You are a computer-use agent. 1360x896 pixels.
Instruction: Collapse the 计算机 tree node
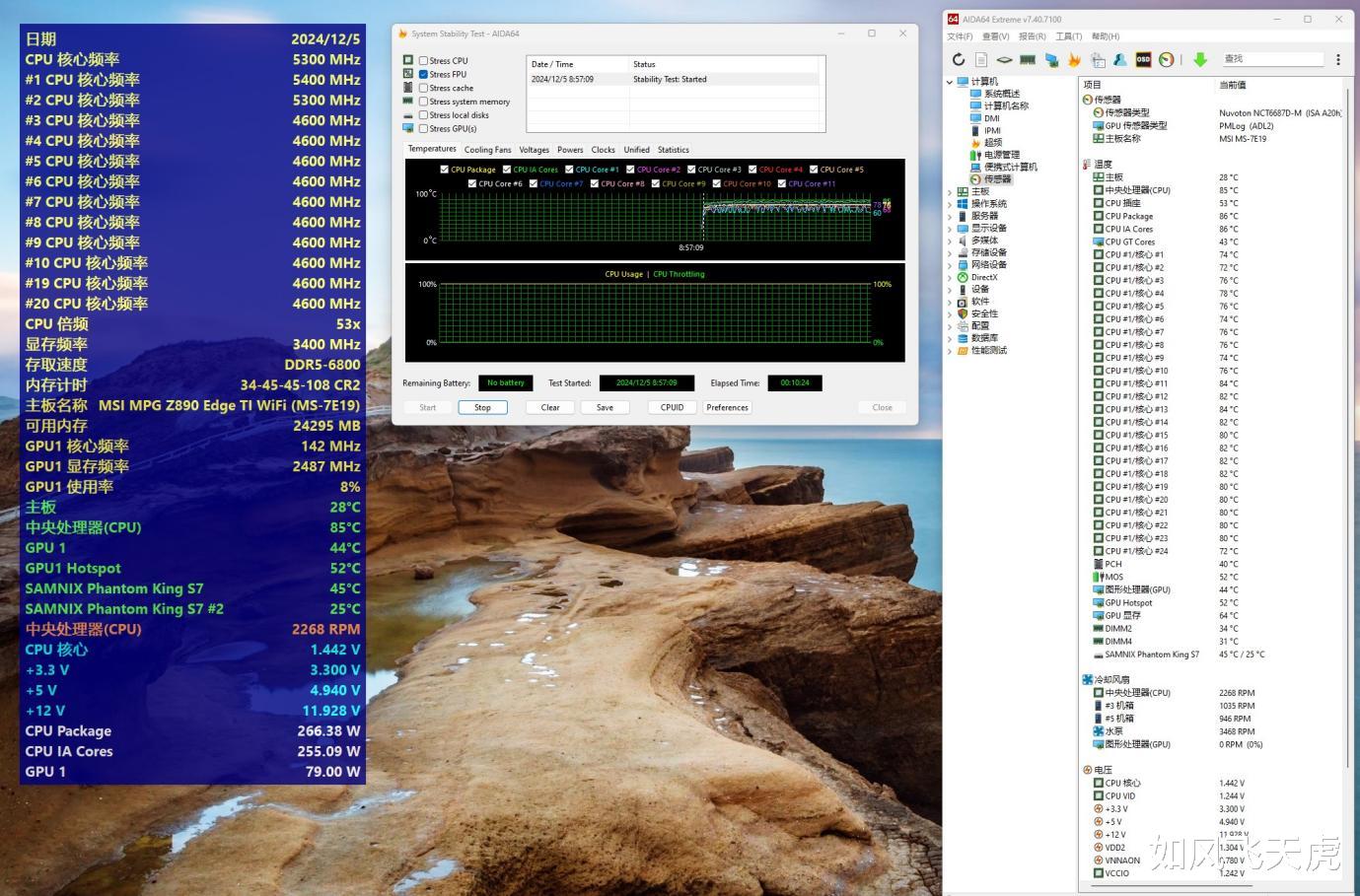(x=950, y=82)
